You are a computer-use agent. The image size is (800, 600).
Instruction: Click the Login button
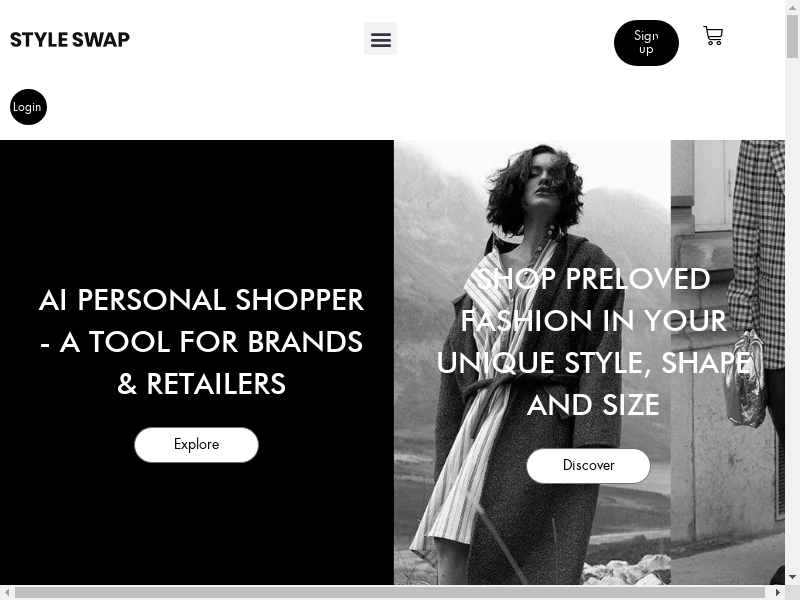point(28,107)
